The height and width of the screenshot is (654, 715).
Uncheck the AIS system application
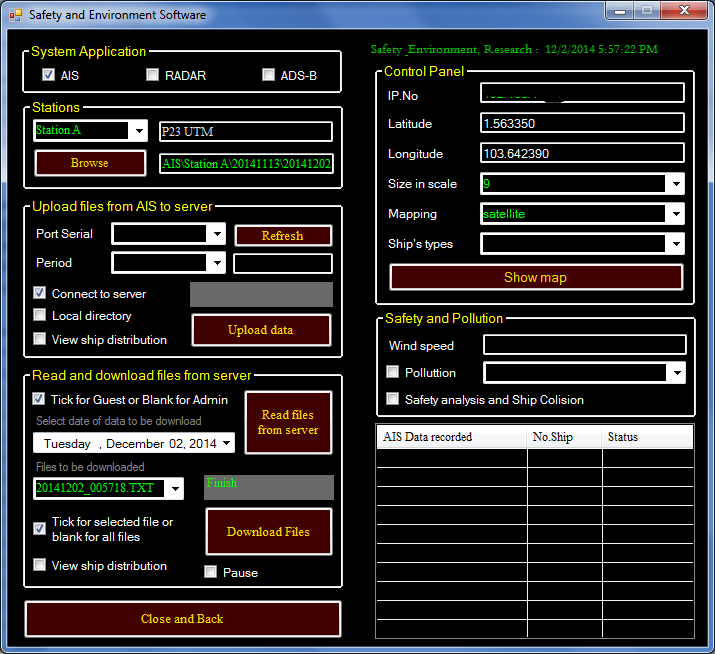point(48,75)
